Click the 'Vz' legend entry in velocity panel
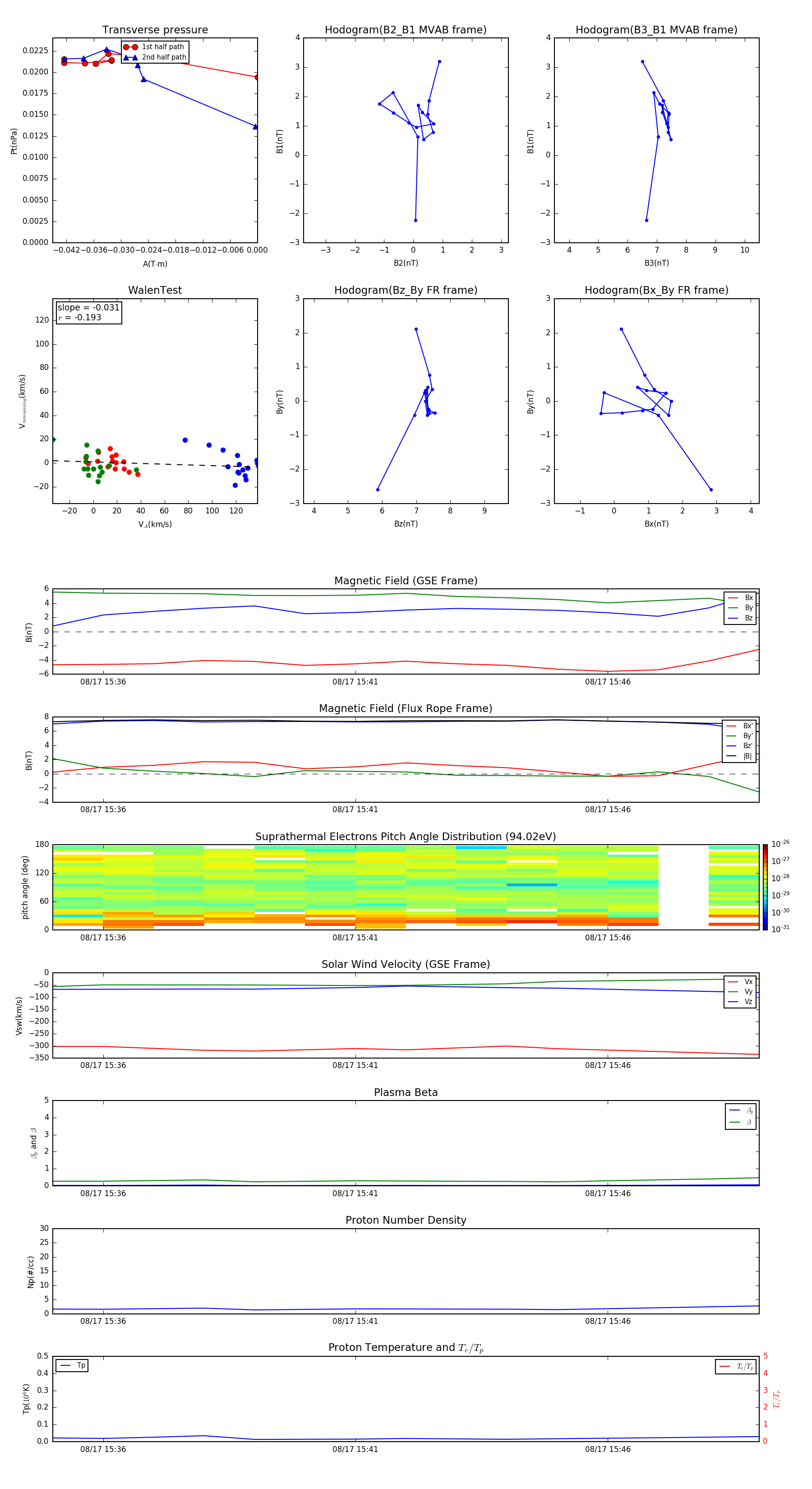Screen dimensions: 812x1489 pos(740,1002)
